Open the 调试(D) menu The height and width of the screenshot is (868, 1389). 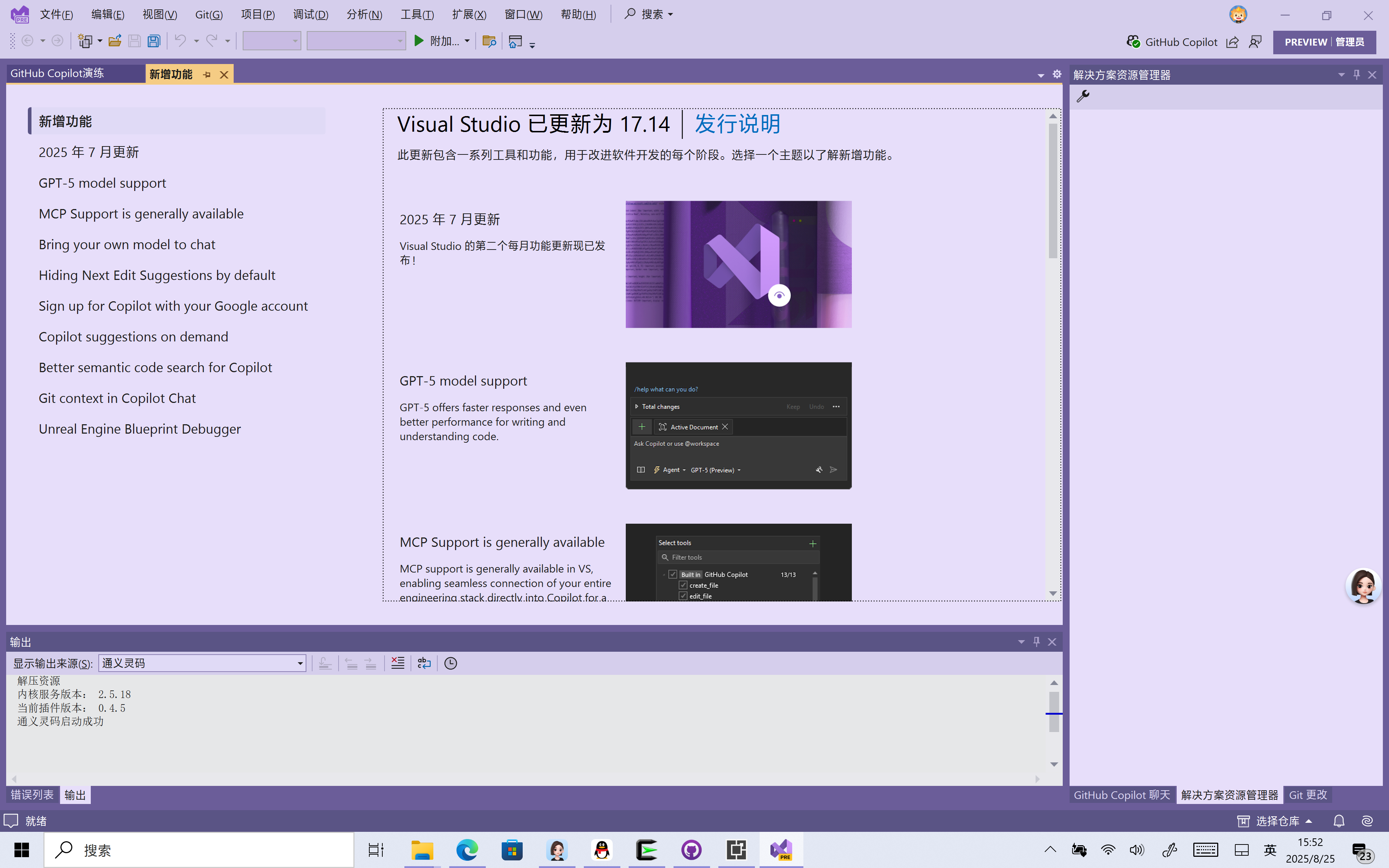[310, 14]
